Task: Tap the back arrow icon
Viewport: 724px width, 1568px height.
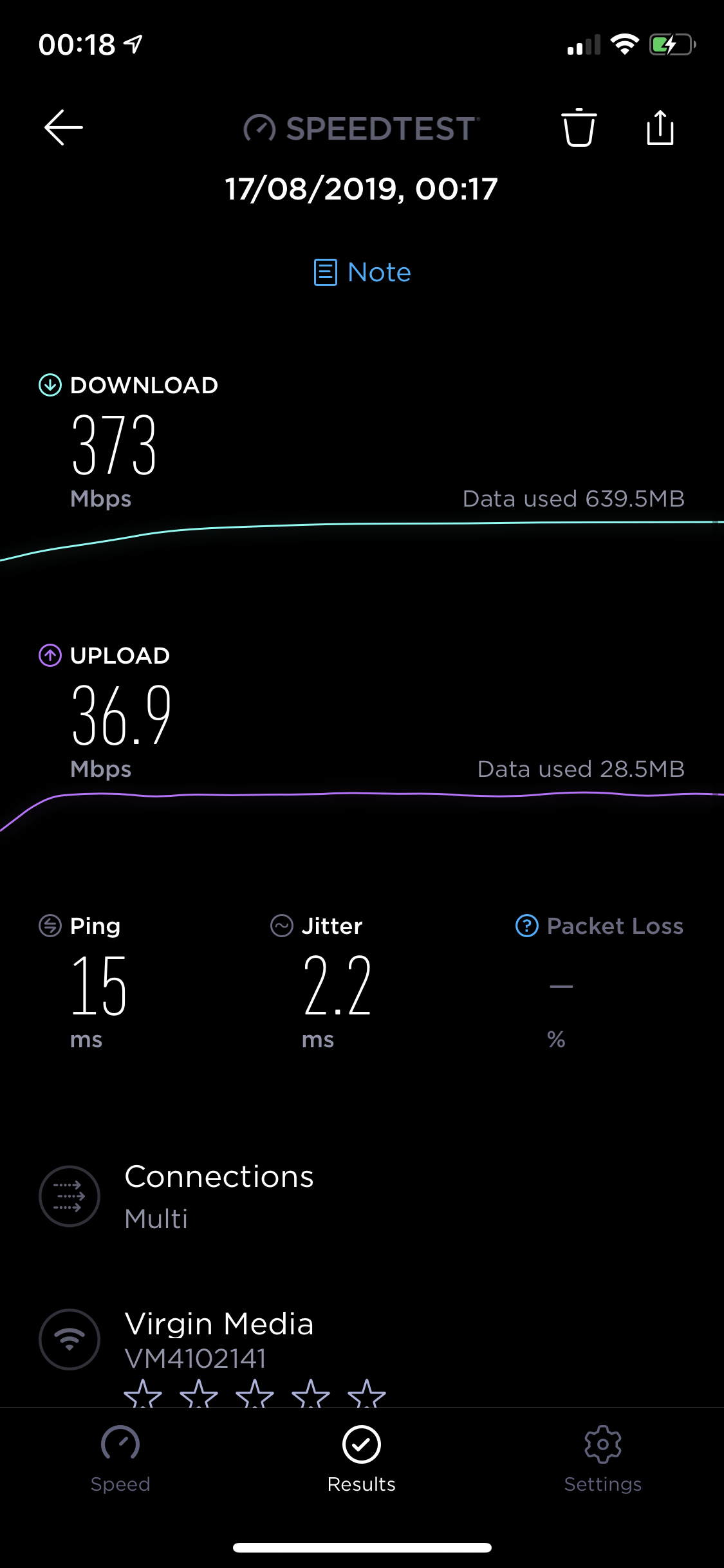Action: (63, 127)
